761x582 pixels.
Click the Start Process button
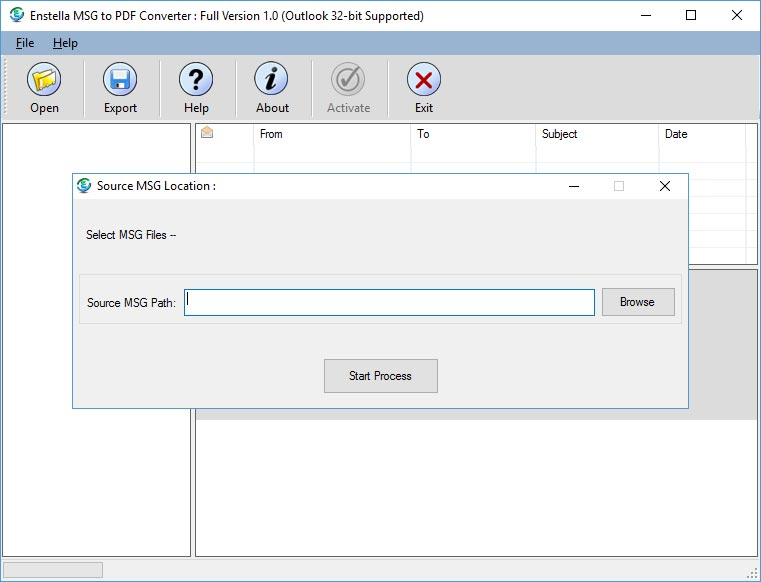click(380, 376)
